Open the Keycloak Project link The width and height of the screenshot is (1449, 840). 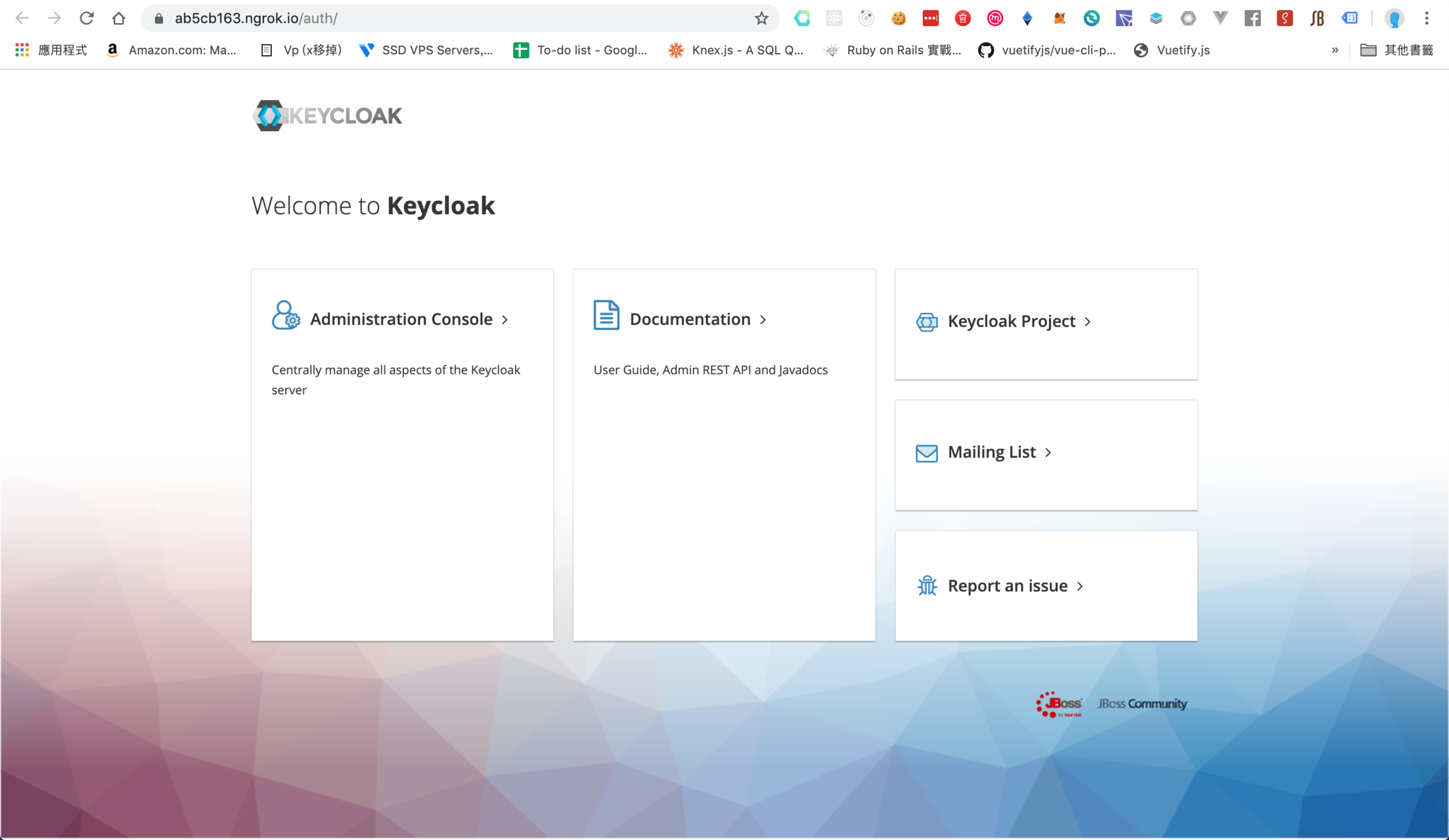click(1011, 321)
